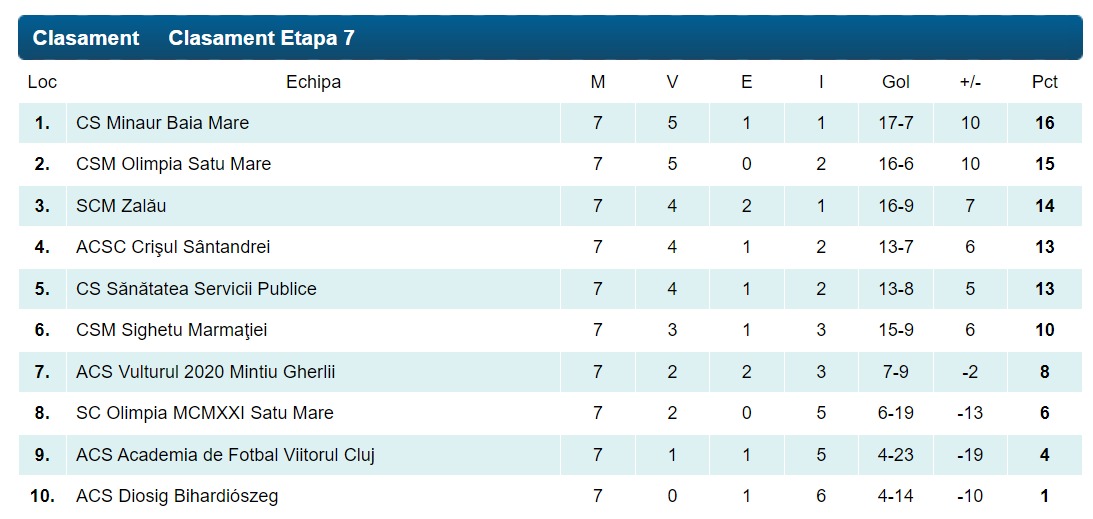Select ACS Diosig Bihardiószeg team
Image resolution: width=1093 pixels, height=519 pixels.
pos(177,496)
